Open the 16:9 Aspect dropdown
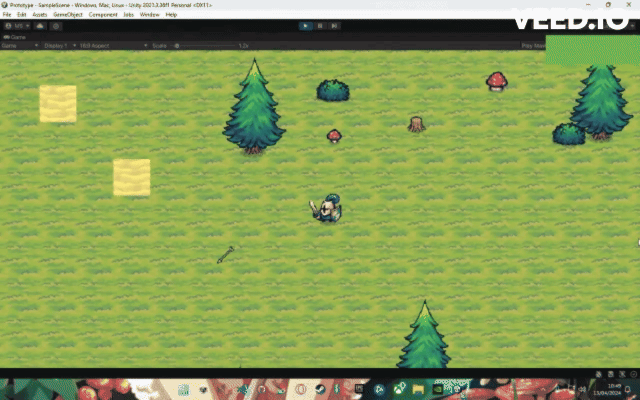The image size is (640, 400). (x=113, y=46)
